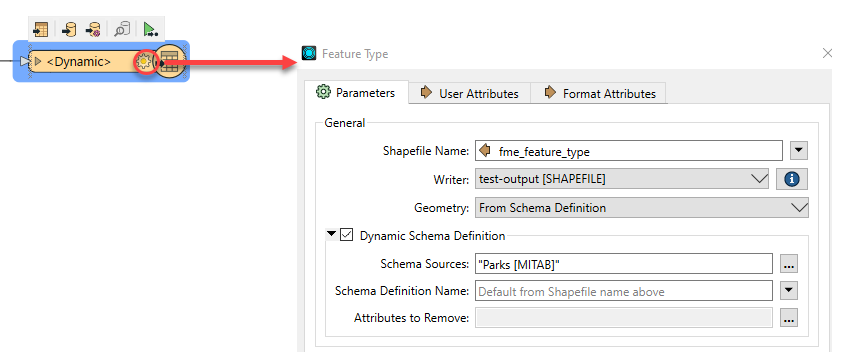Click the Schema Definition Name input field
The image size is (857, 363).
pos(624,291)
